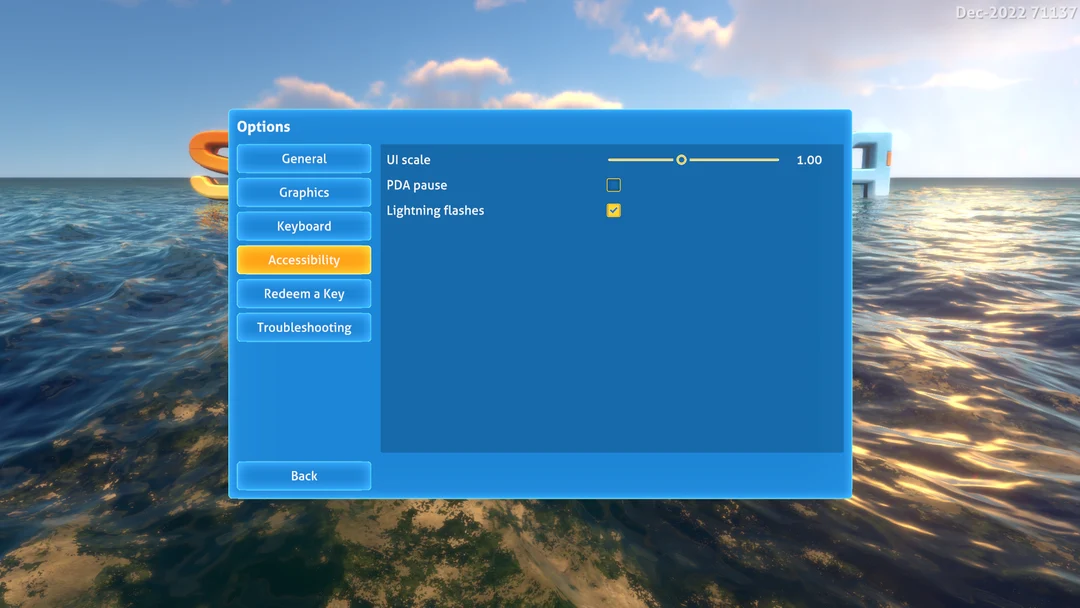1080x608 pixels.
Task: Click the UI scale slider handle
Action: click(x=682, y=159)
